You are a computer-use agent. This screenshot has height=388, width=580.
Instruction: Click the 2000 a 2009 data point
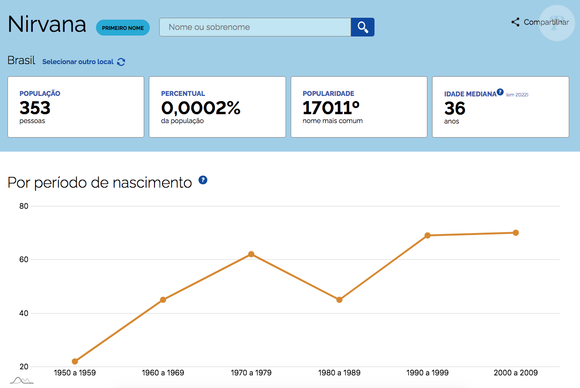pos(516,233)
